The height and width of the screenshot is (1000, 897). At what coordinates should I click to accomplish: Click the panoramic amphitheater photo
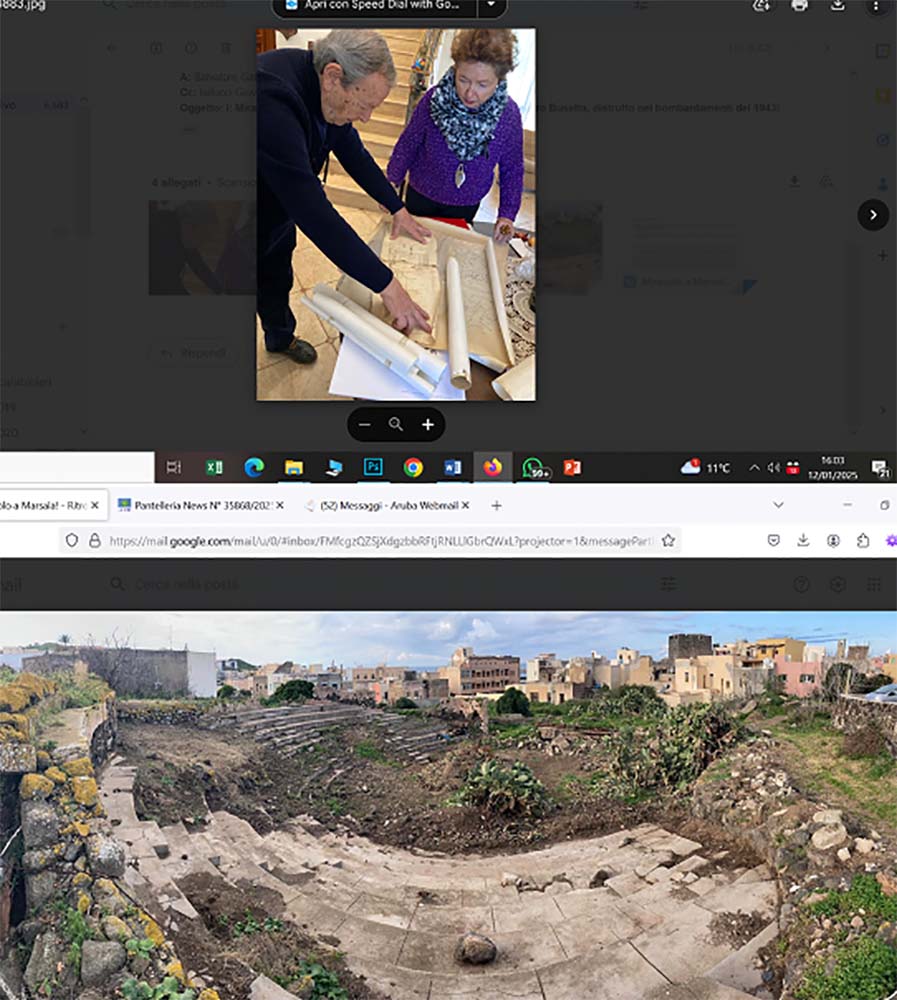click(x=448, y=805)
